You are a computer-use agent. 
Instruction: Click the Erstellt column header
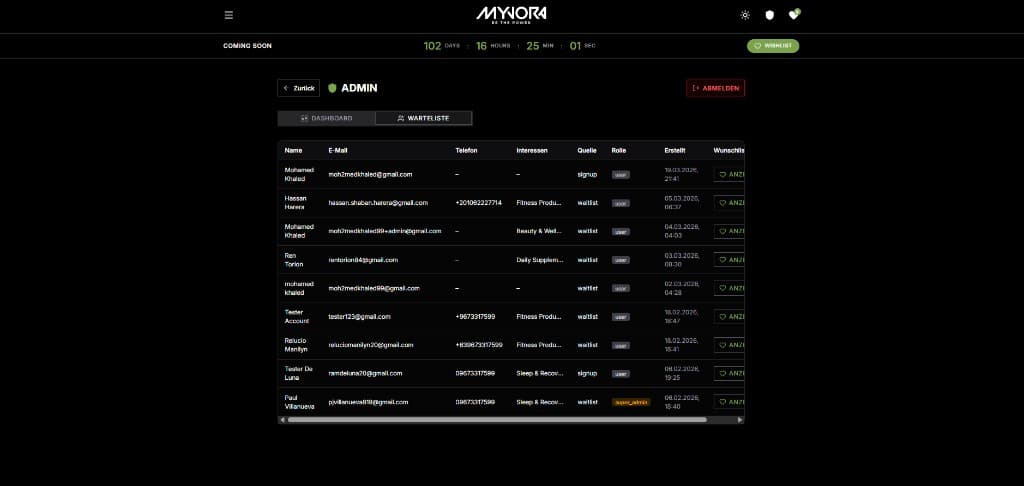coord(675,150)
